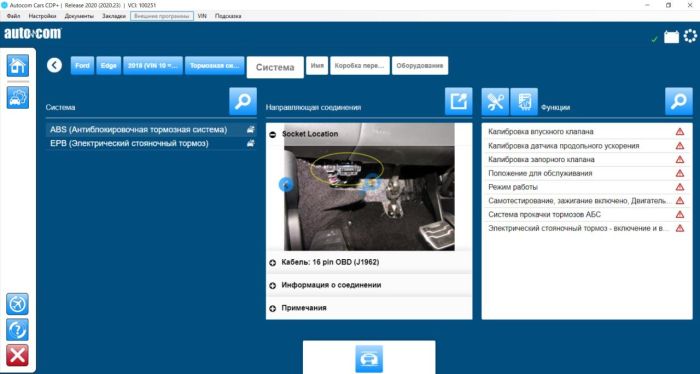Open external link icon for connection guide
Viewport: 700px width, 374px height.
click(458, 101)
